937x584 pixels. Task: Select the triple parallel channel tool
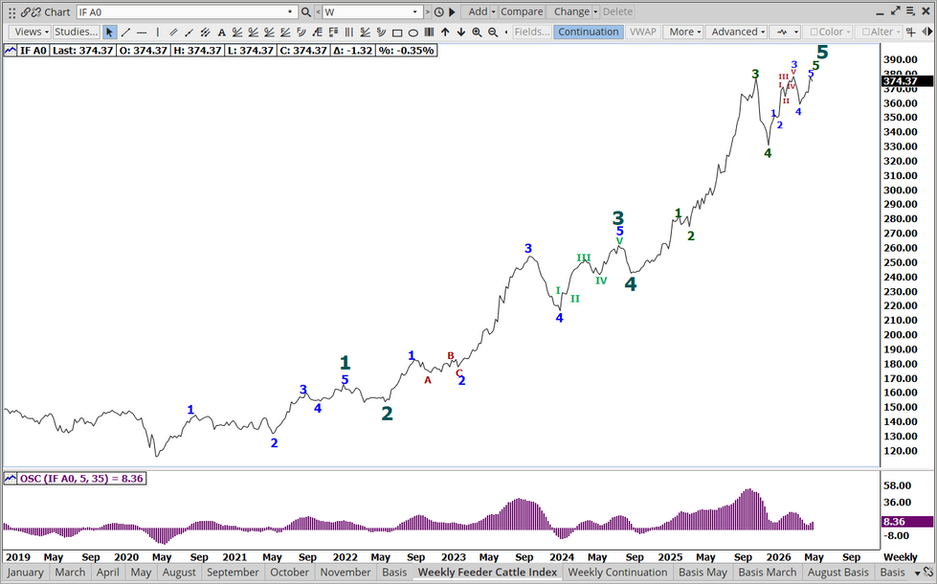206,32
